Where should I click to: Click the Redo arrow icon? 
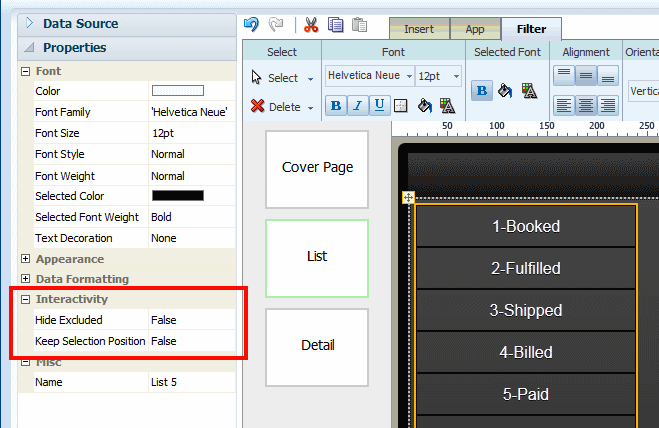point(276,24)
